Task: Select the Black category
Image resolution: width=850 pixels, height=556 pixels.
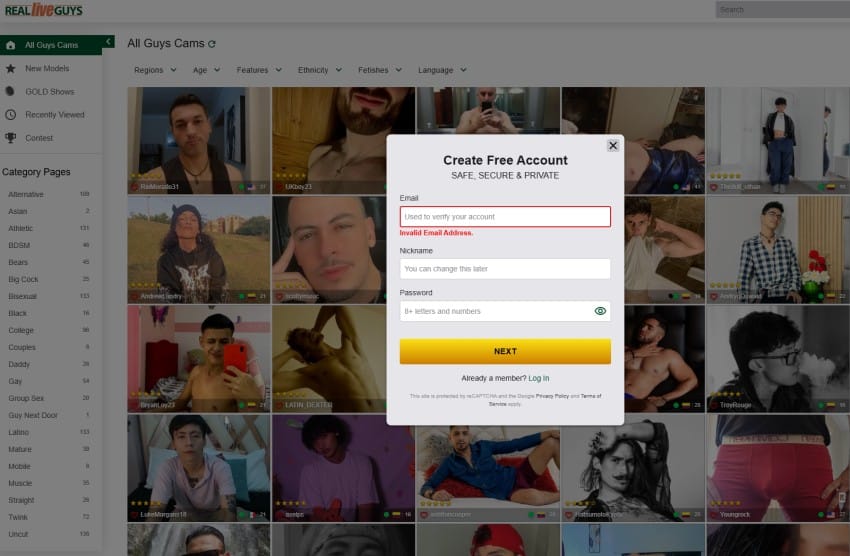Action: point(17,313)
